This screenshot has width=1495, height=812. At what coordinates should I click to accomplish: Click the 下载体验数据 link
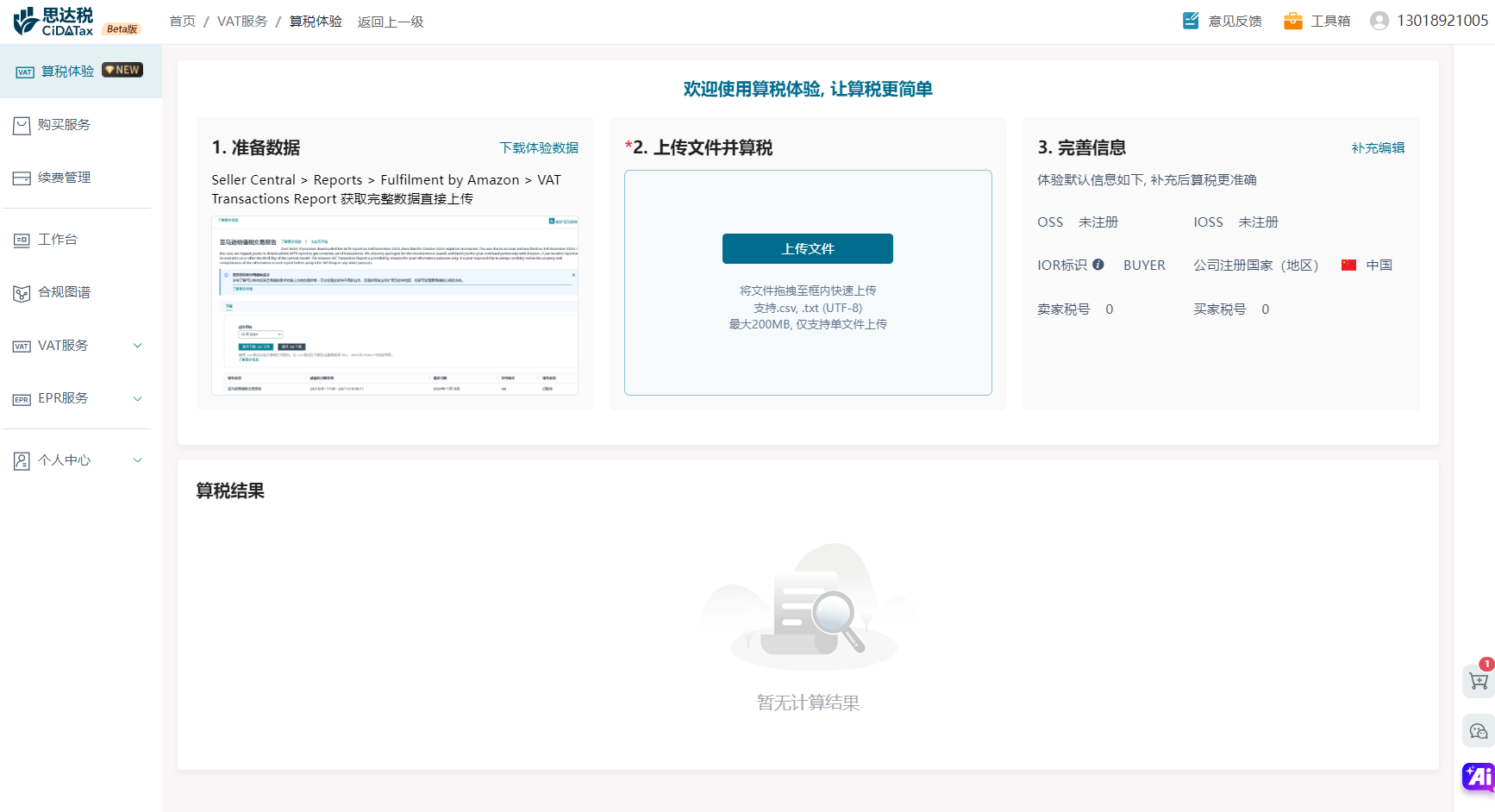(539, 148)
